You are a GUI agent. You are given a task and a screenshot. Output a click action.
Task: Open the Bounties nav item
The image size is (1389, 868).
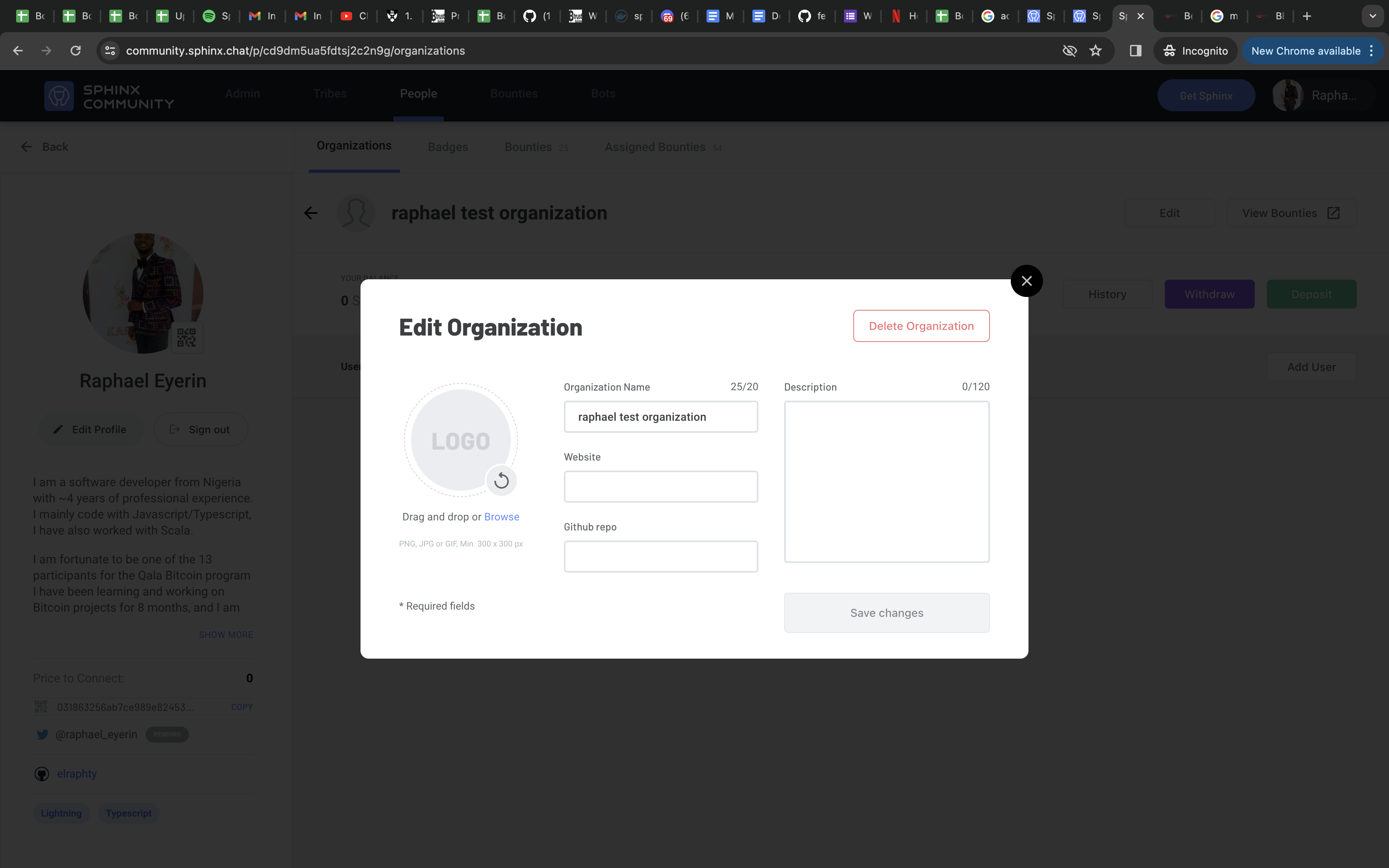pos(514,94)
